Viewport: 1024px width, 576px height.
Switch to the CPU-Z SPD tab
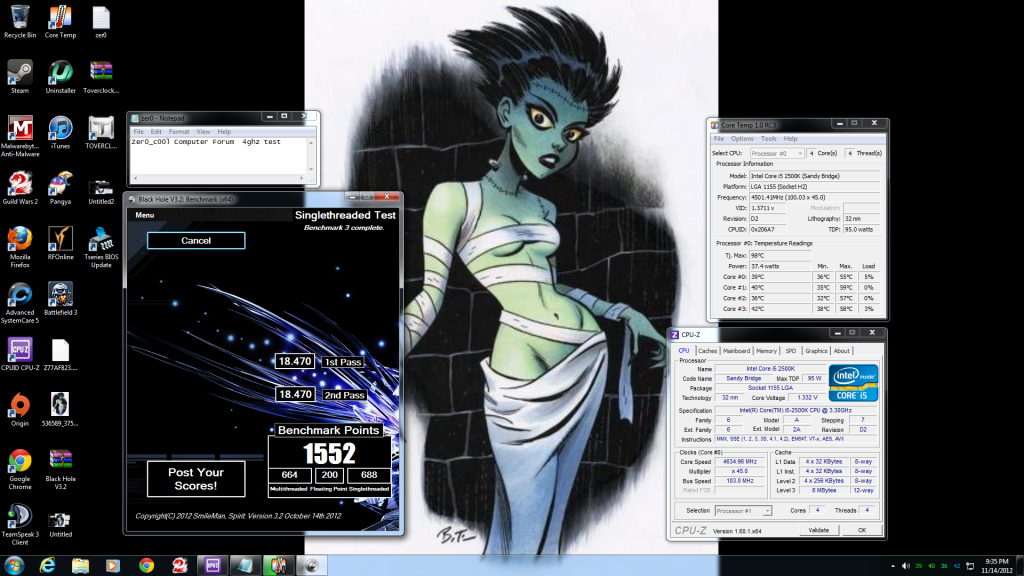[791, 351]
